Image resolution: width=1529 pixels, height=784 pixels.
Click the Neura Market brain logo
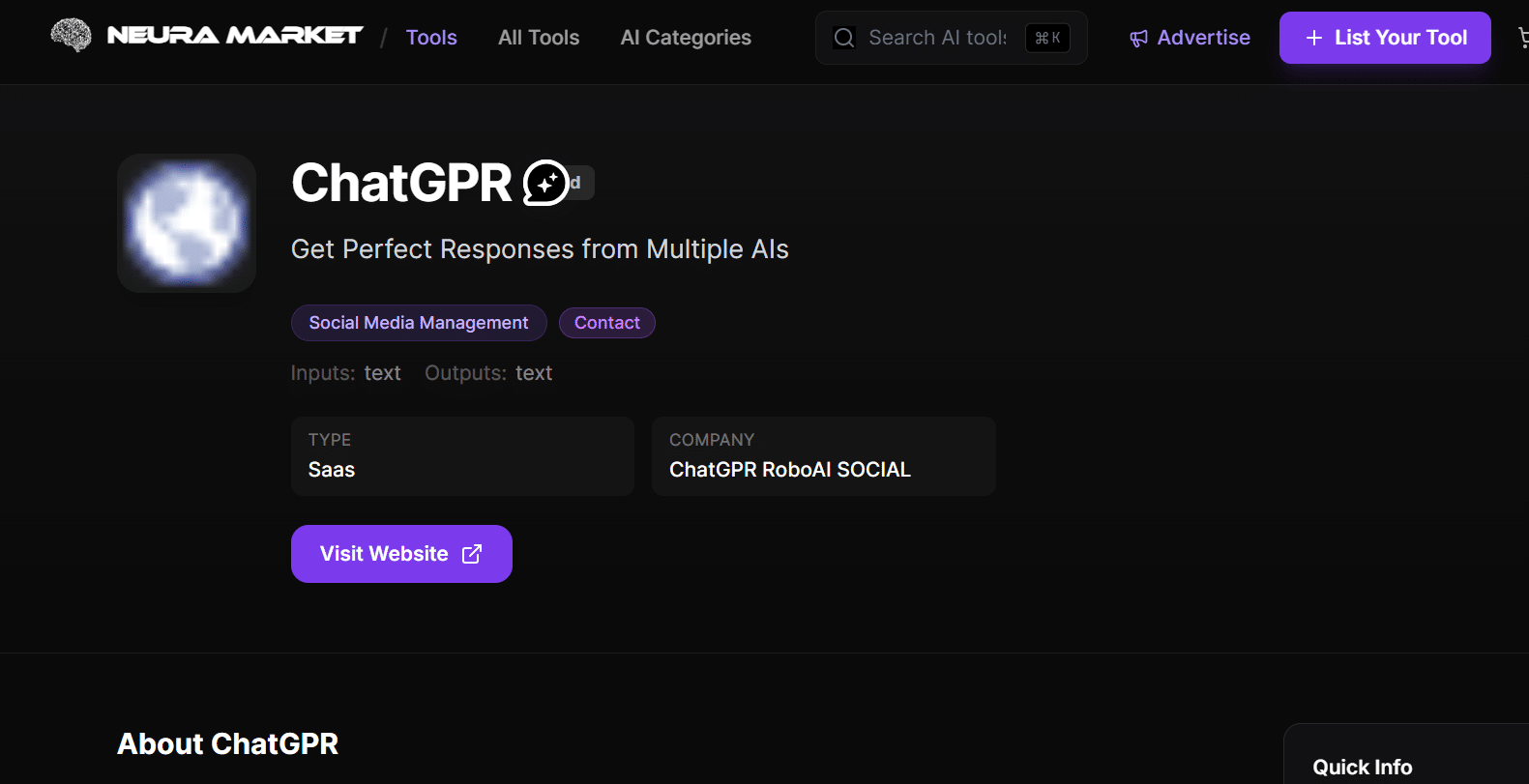(x=71, y=36)
